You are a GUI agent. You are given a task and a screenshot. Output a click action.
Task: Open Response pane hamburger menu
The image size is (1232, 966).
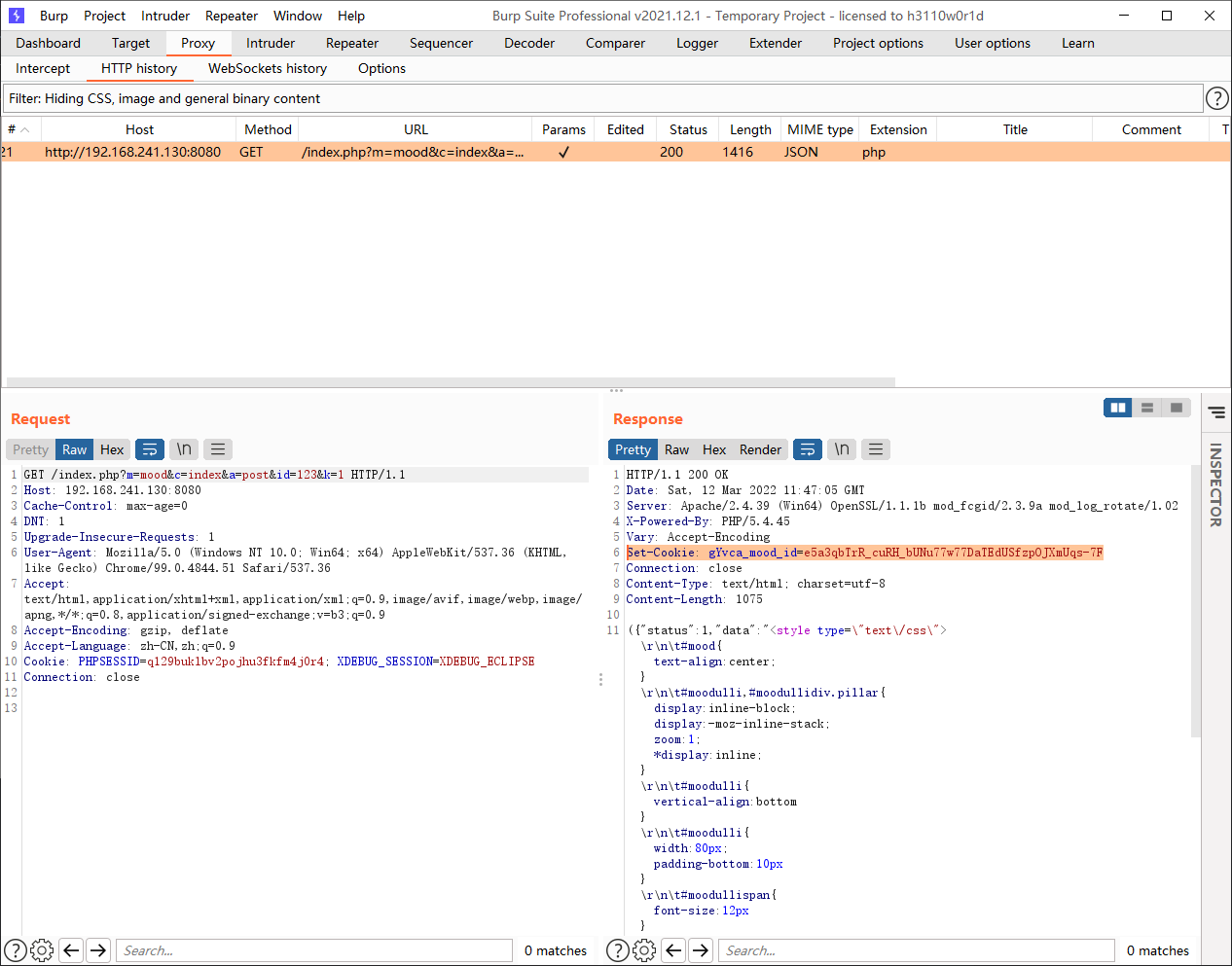pyautogui.click(x=876, y=449)
